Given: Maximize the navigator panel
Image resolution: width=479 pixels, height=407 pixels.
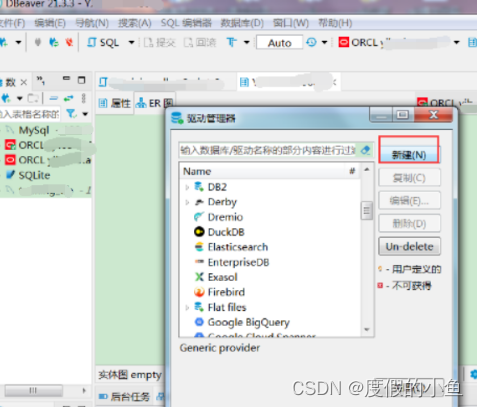Looking at the screenshot, I should click(82, 80).
